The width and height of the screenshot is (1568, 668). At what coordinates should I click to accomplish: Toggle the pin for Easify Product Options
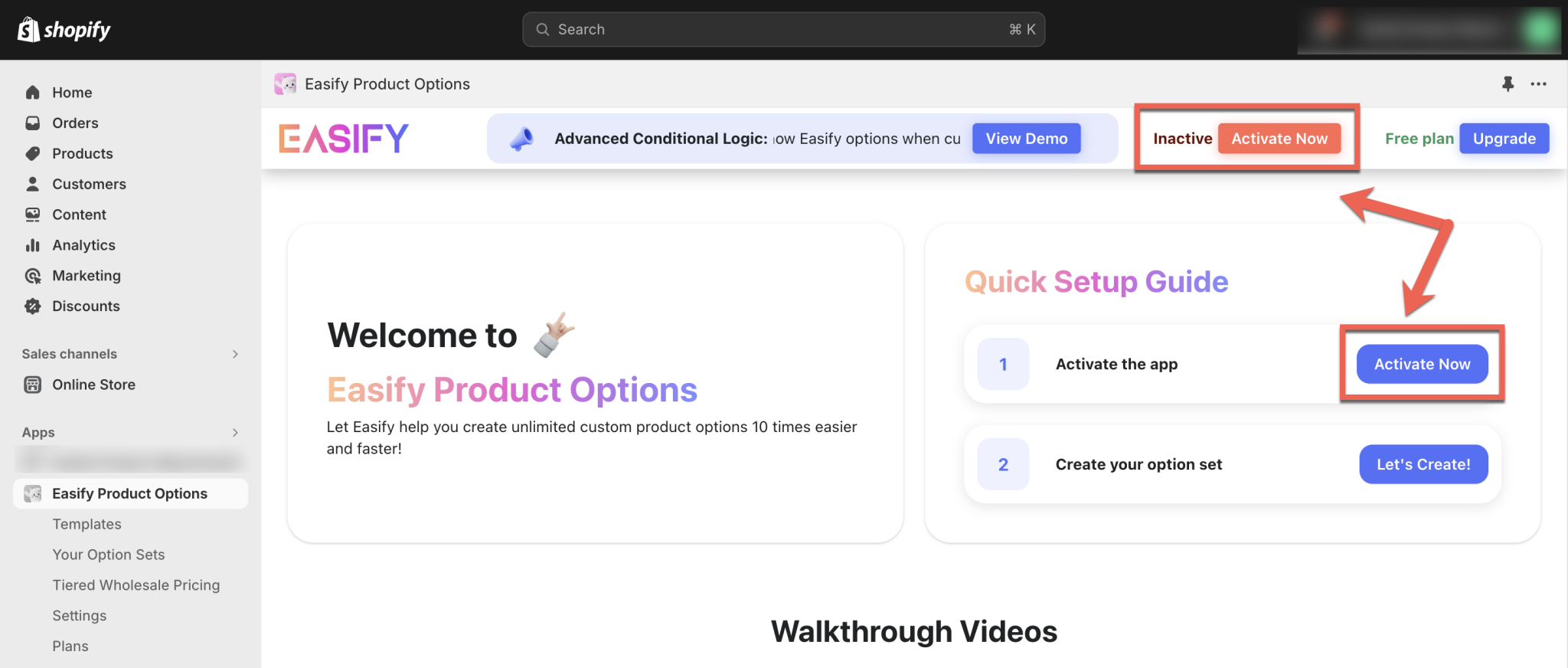1508,84
